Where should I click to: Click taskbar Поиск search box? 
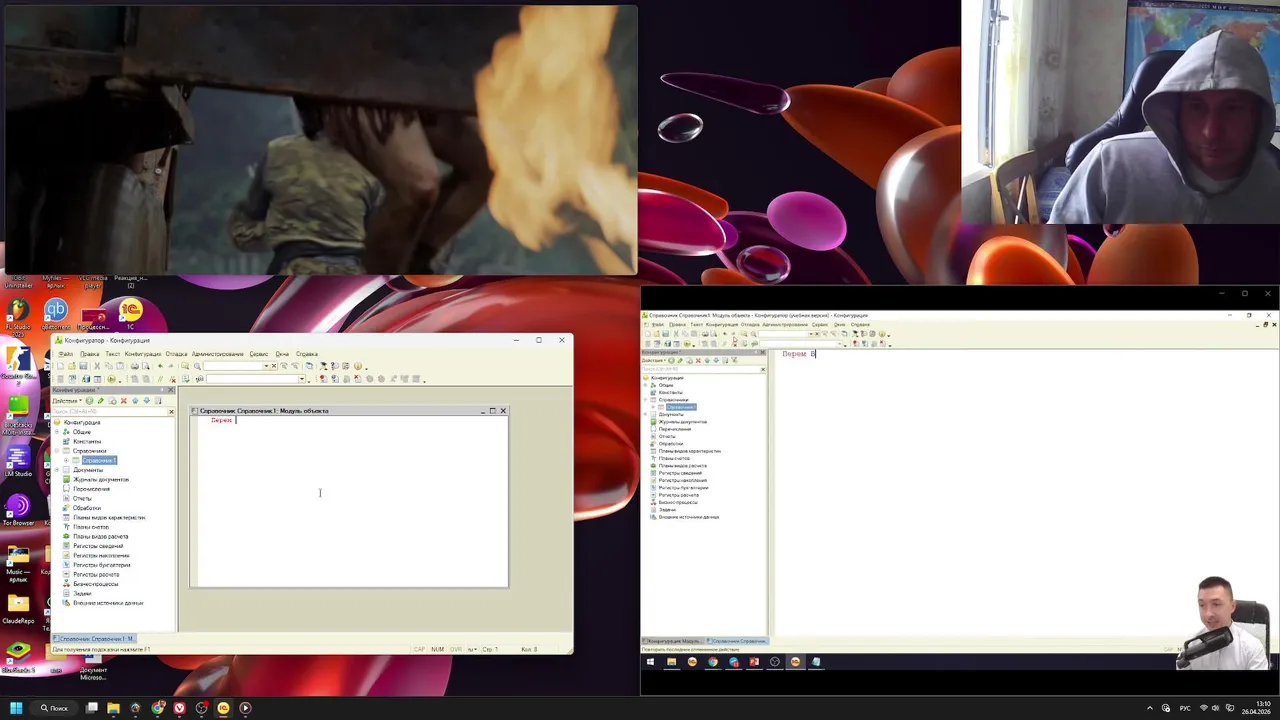point(55,708)
